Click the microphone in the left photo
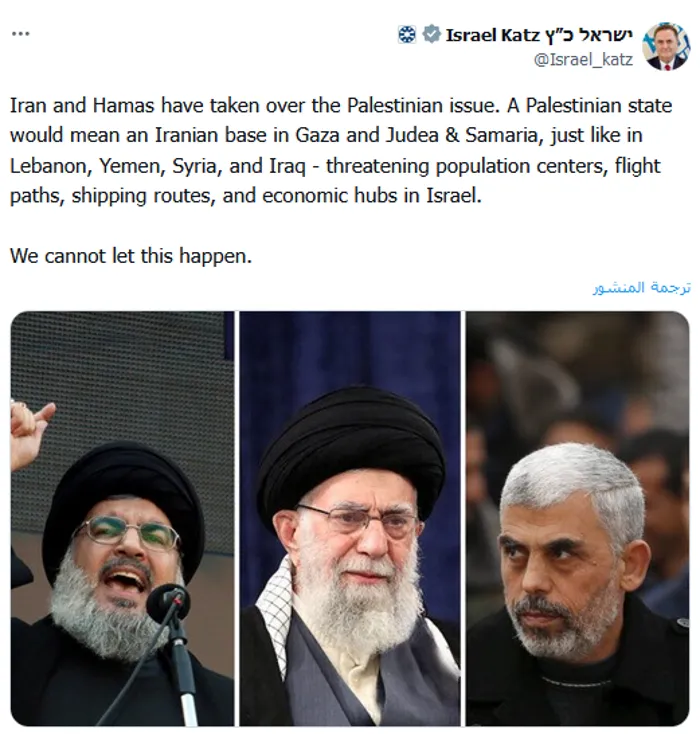This screenshot has width=700, height=734. tap(169, 602)
